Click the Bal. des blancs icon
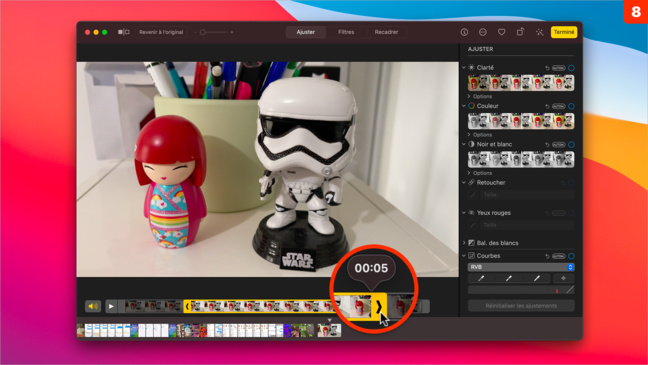 [472, 243]
